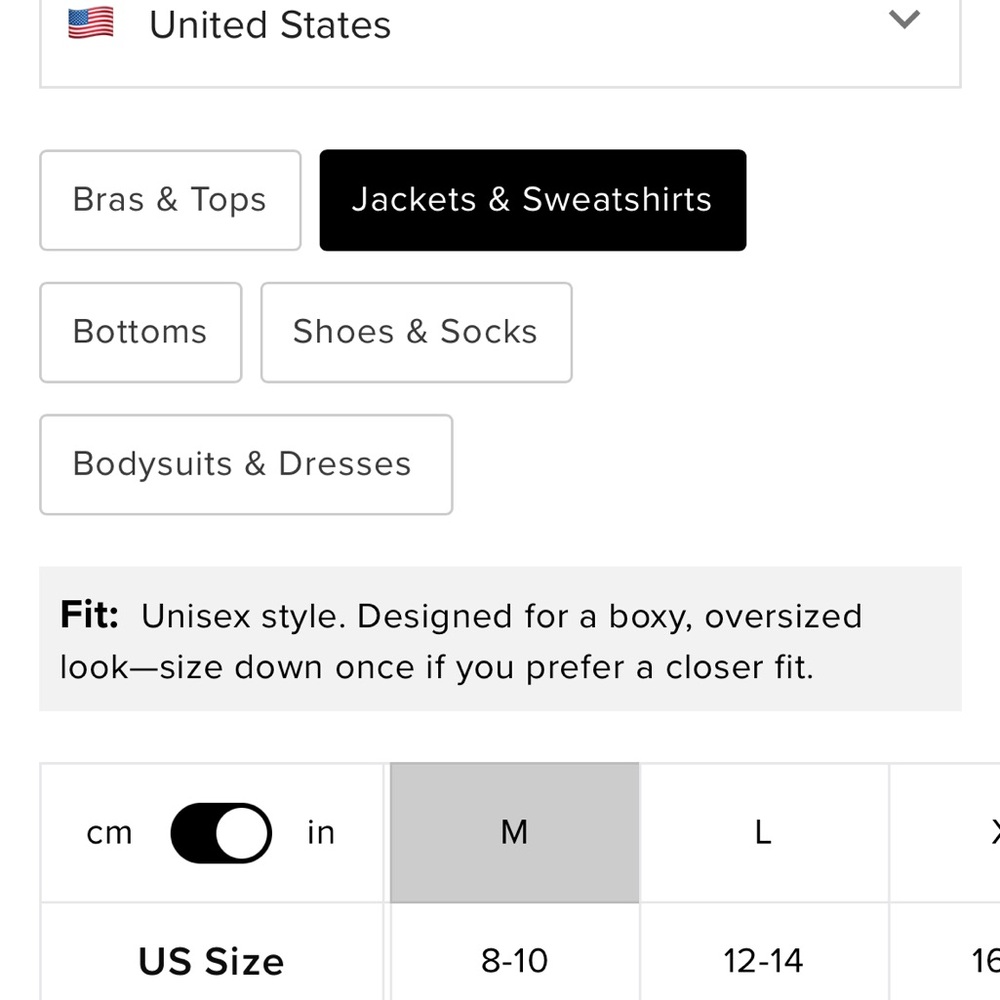Toggle the cm/in unit switch
Viewport: 1000px width, 1000px height.
tap(221, 833)
